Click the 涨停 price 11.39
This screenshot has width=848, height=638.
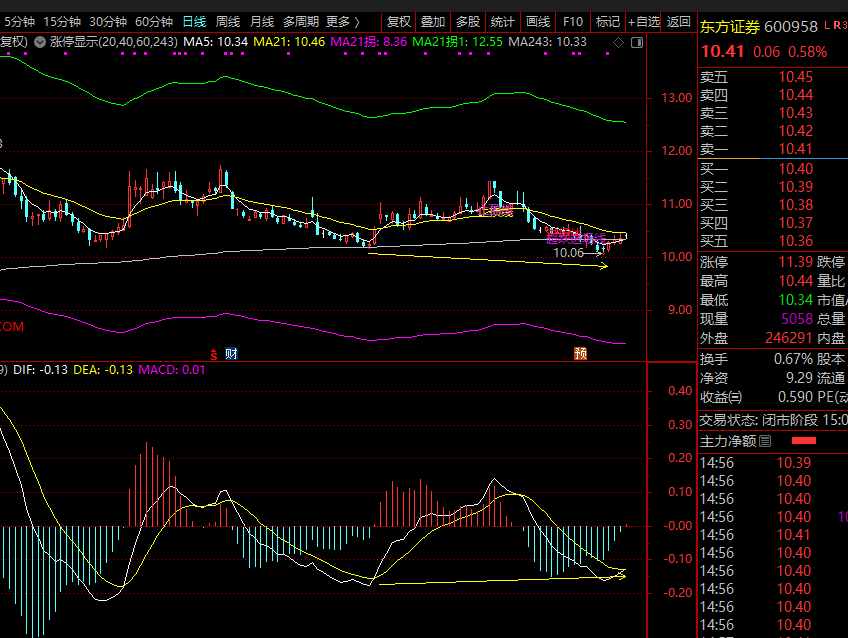[x=796, y=262]
